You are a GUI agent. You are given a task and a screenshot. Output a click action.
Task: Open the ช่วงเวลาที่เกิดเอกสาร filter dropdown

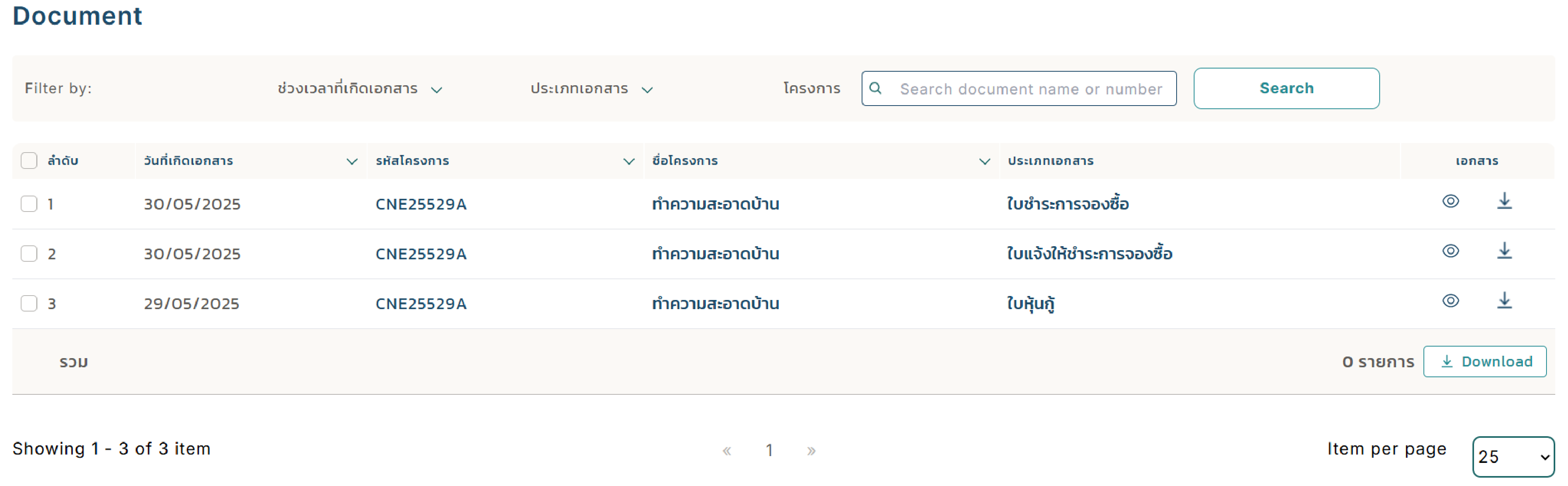[360, 89]
